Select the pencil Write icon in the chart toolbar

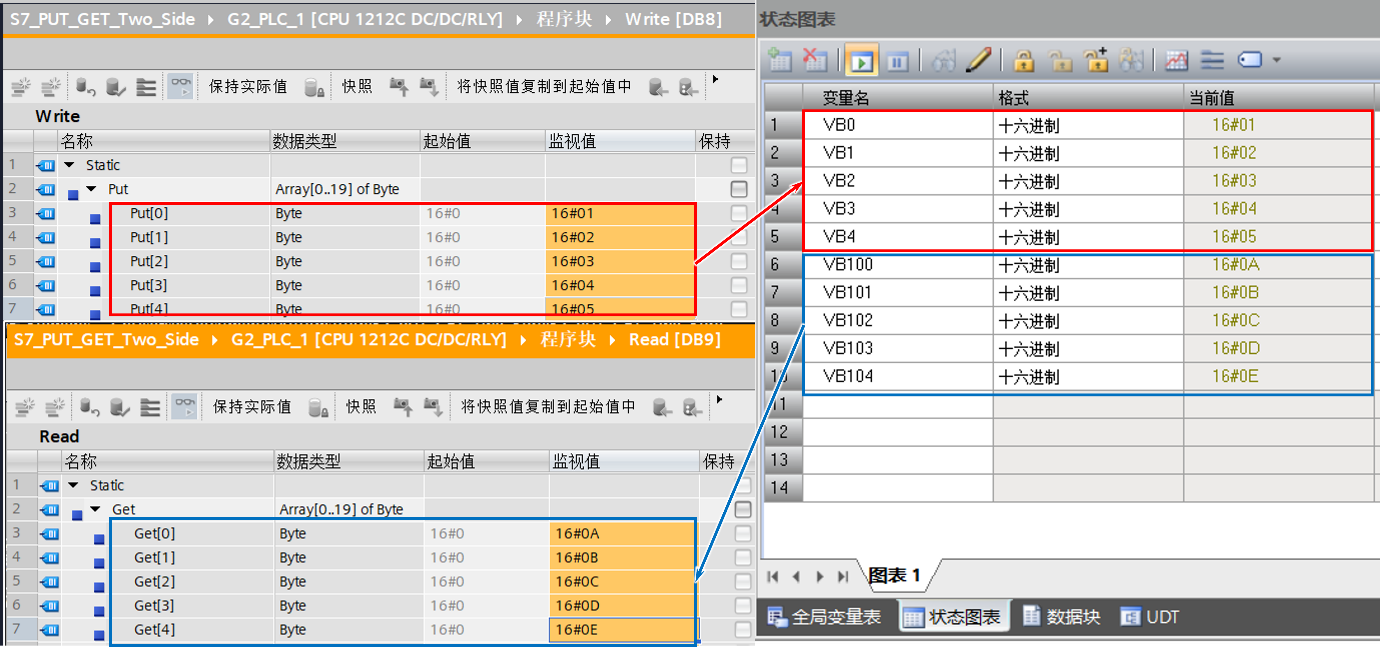(978, 60)
